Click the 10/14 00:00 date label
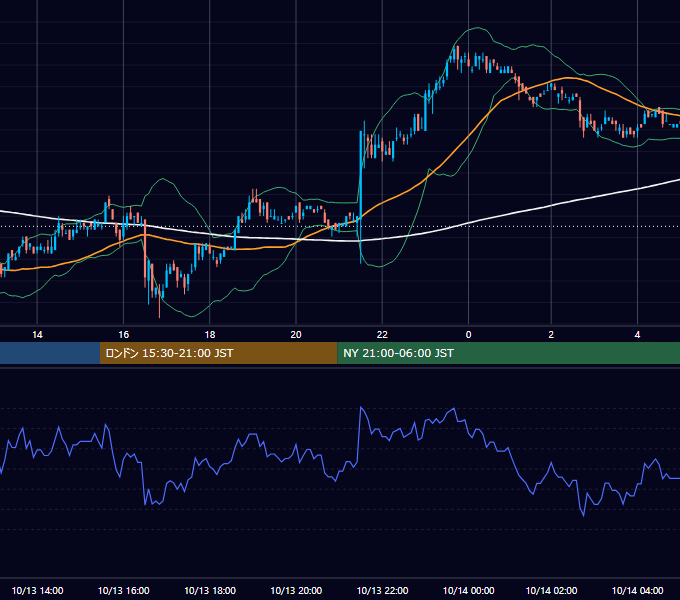680x600 pixels. [468, 590]
